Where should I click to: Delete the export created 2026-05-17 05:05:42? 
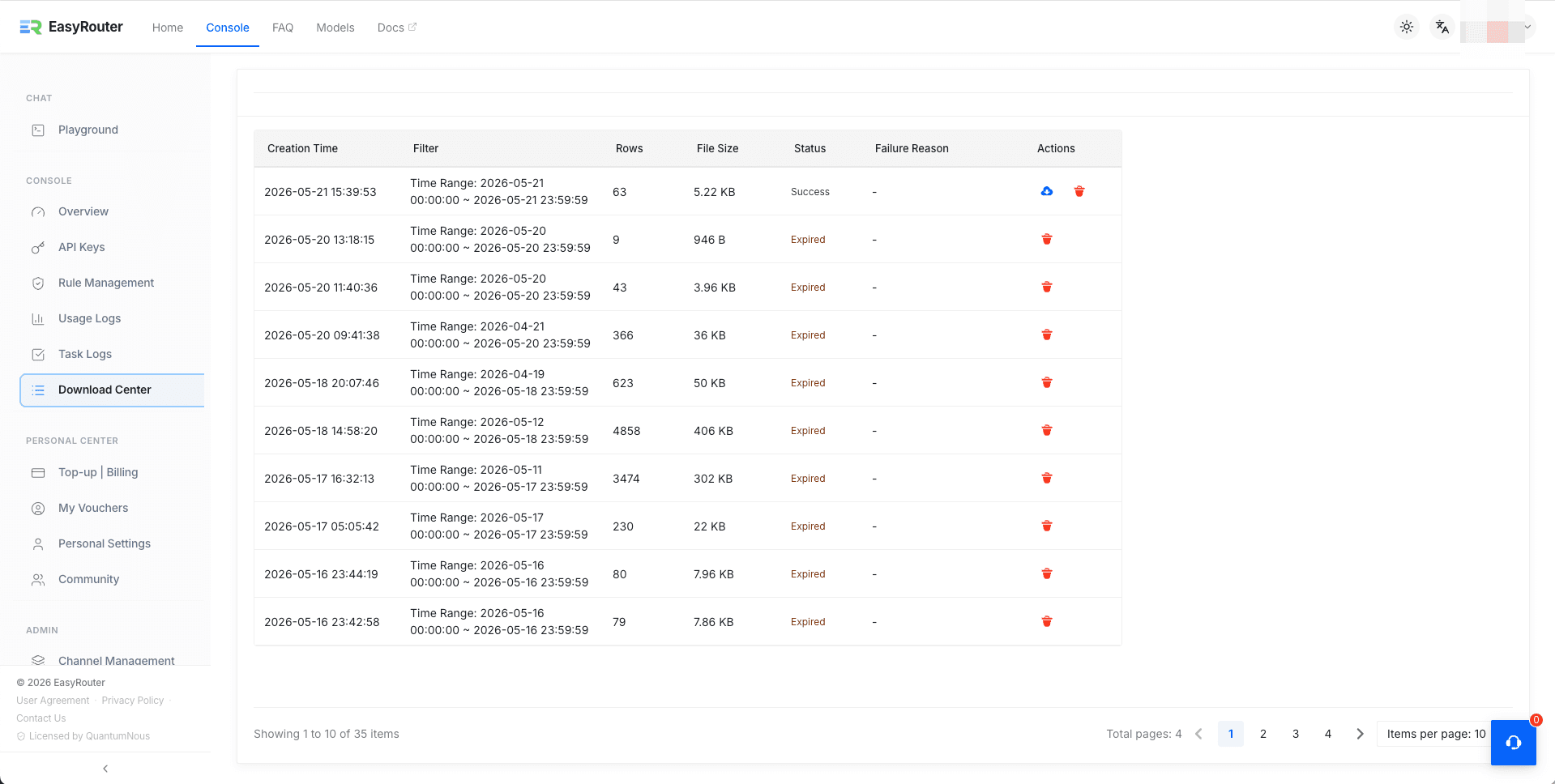(1047, 526)
